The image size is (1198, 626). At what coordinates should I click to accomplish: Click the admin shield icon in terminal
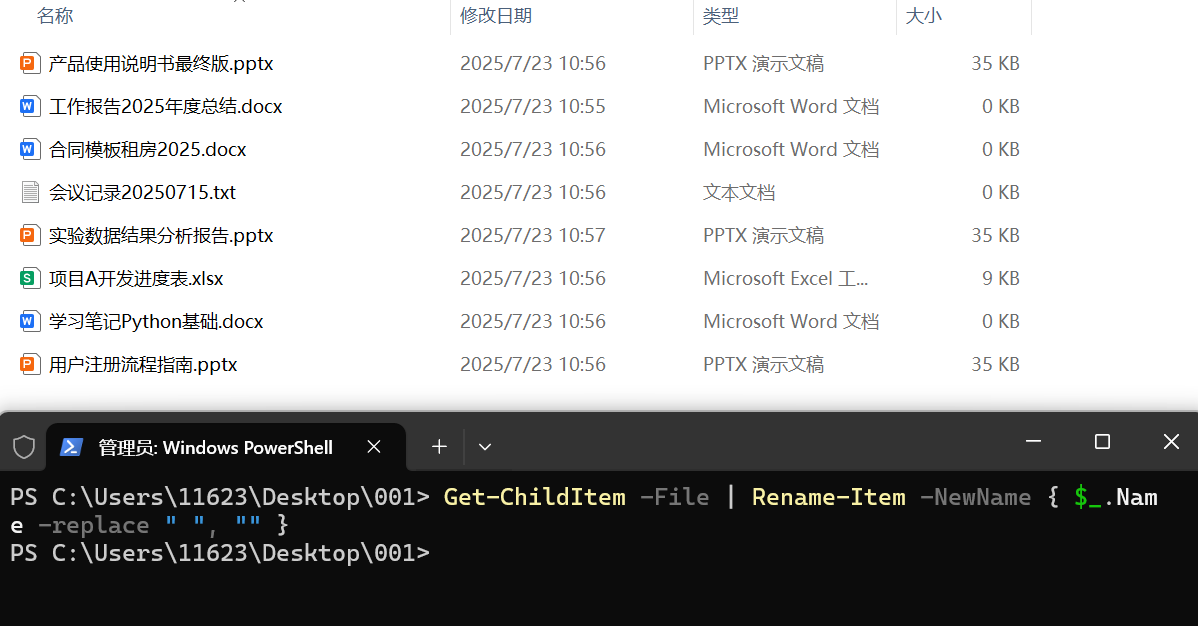tap(24, 447)
